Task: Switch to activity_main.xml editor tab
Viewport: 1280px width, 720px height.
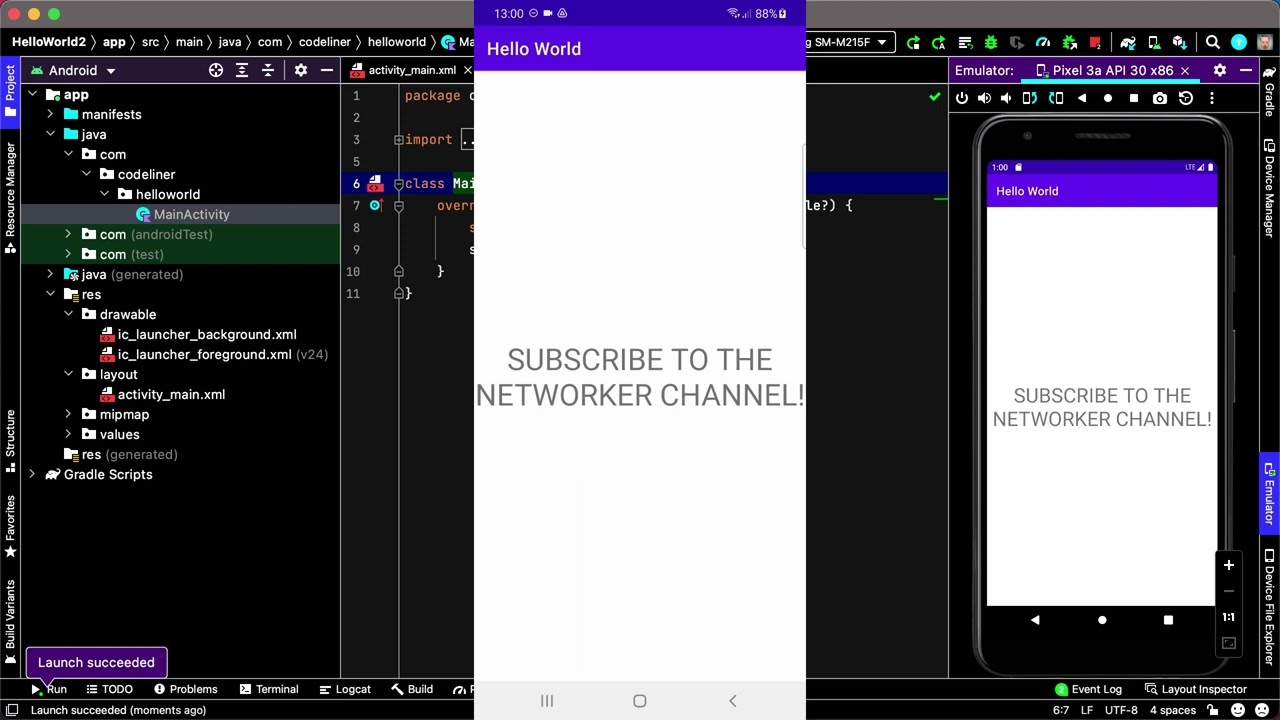Action: tap(412, 70)
